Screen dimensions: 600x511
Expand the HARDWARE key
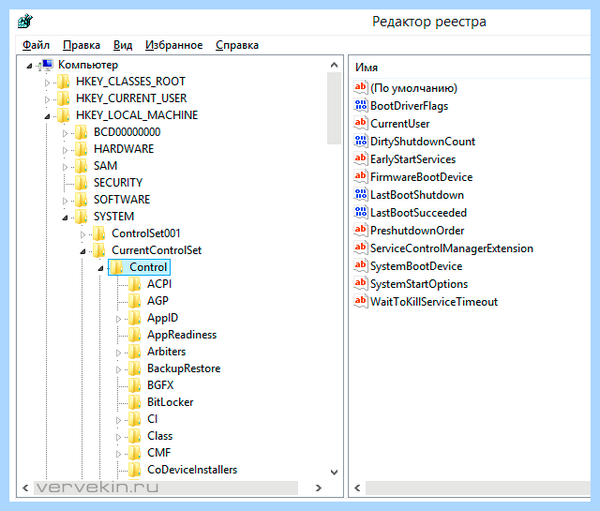tap(65, 150)
